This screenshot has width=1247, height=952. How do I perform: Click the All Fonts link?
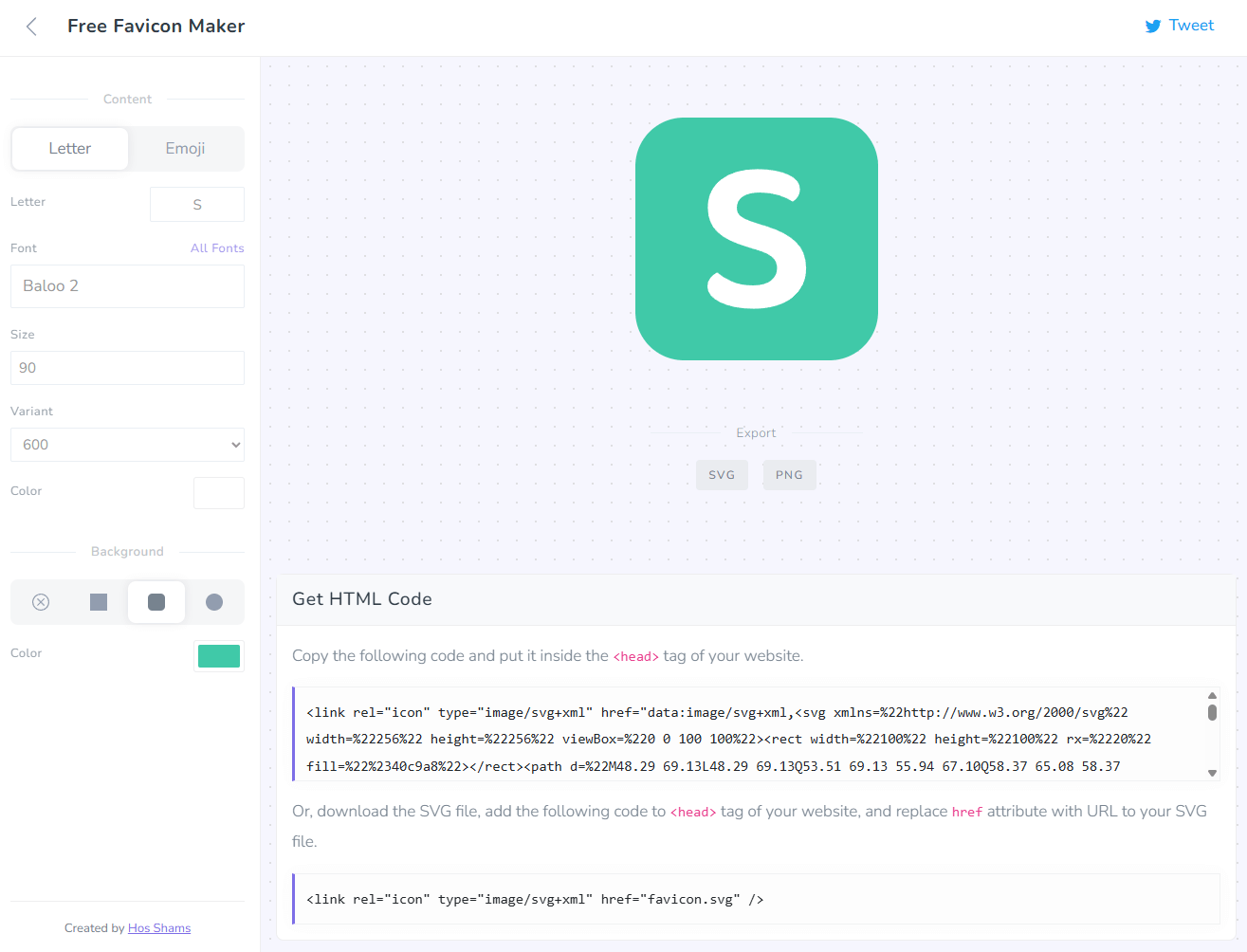pos(217,248)
